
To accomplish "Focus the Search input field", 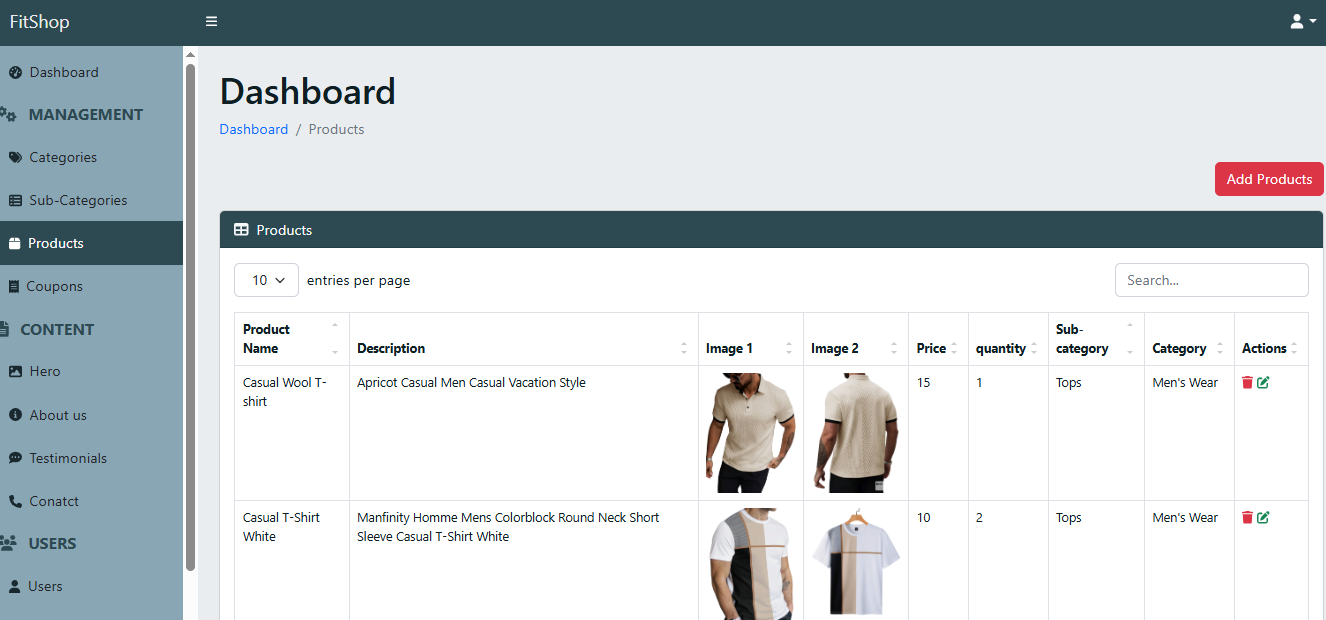I will click(1211, 281).
